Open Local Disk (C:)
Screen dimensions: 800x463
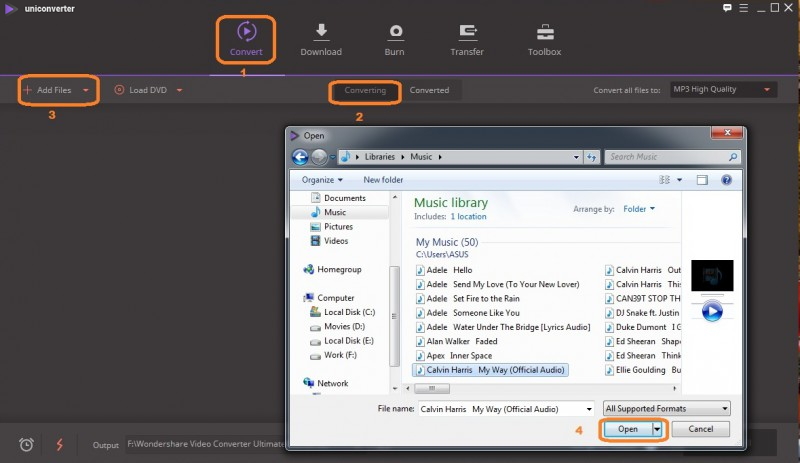[342, 312]
